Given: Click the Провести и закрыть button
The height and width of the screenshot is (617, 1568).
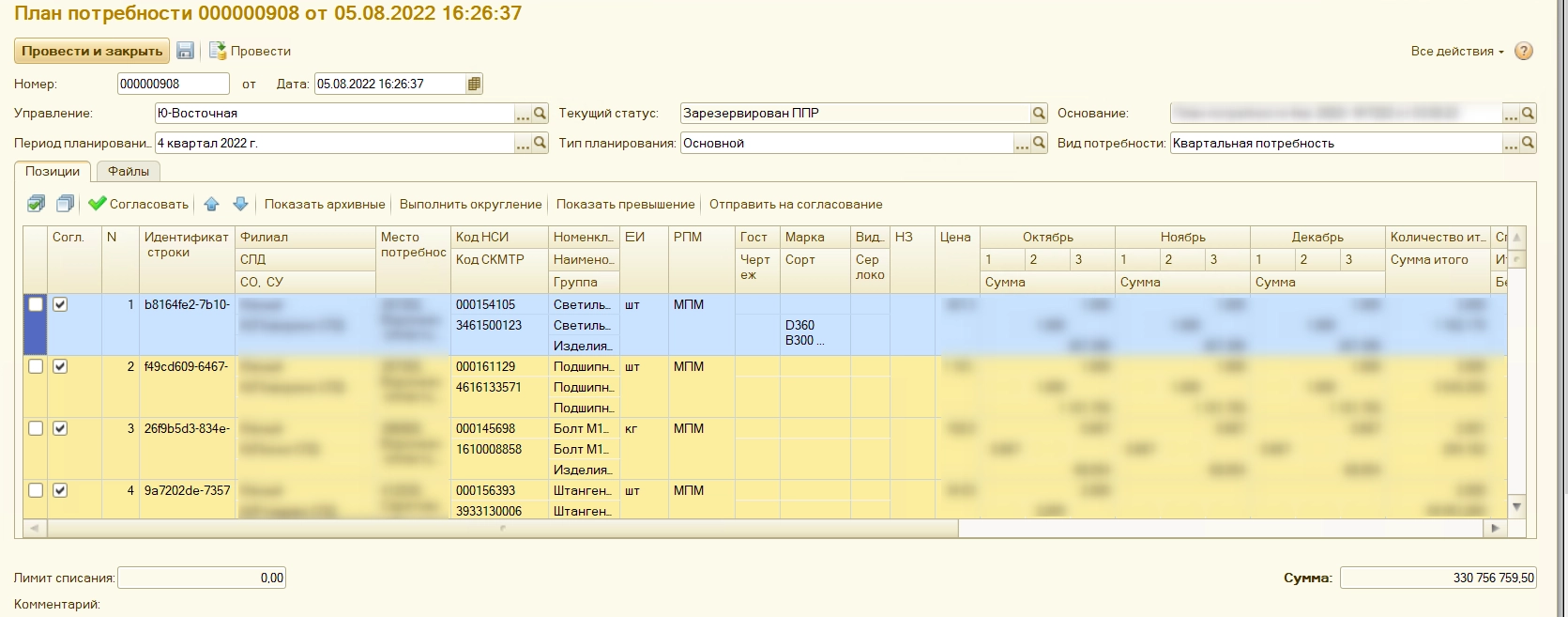Looking at the screenshot, I should click(91, 51).
